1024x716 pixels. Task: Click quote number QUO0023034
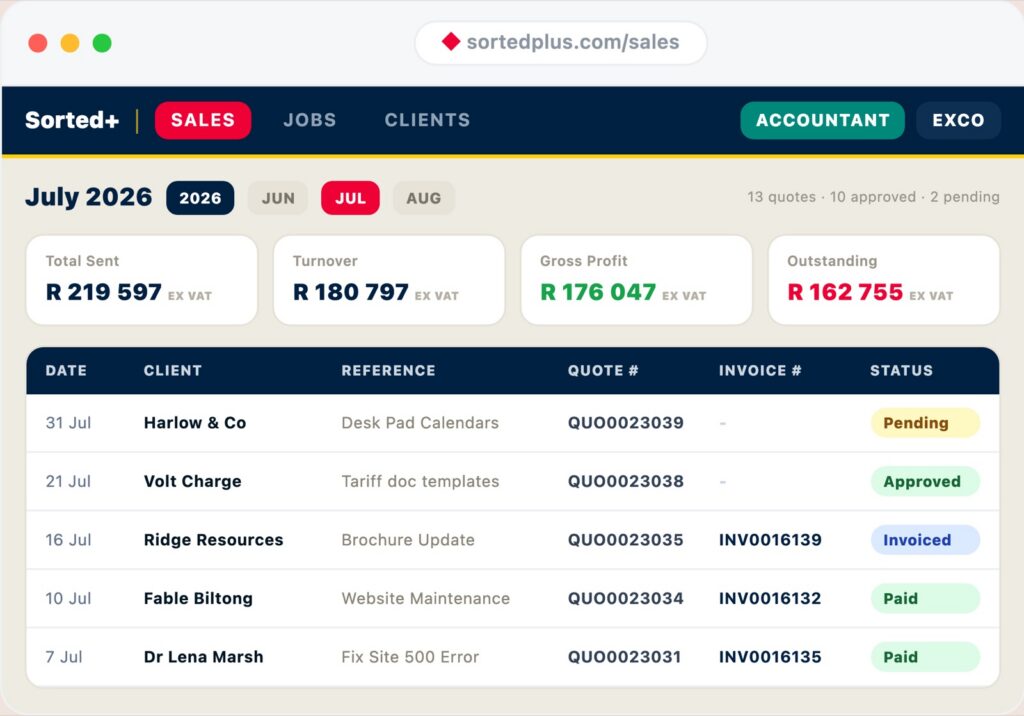626,598
